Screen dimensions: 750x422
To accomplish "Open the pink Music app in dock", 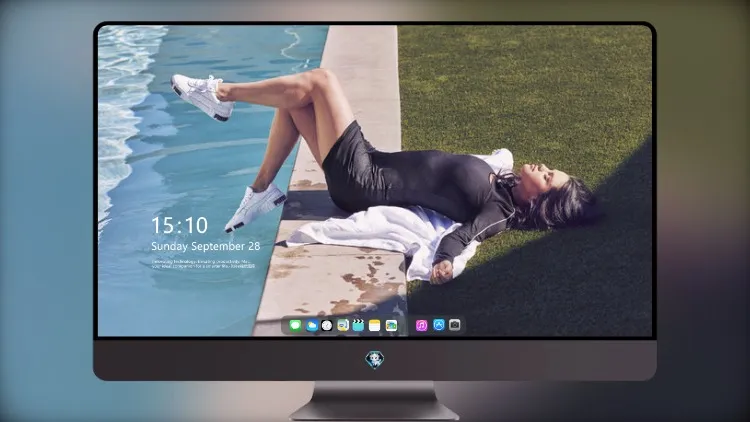I will tap(421, 325).
